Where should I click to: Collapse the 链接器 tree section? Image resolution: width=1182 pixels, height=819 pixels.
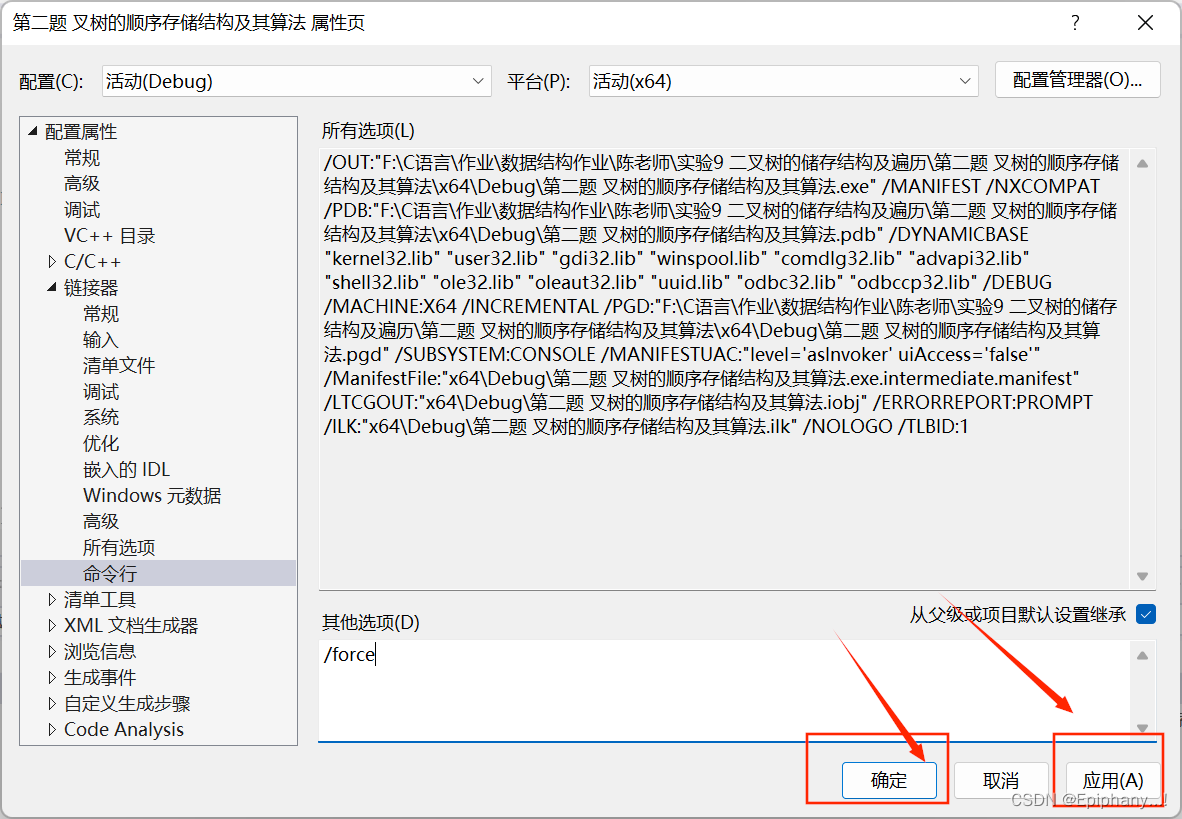51,287
